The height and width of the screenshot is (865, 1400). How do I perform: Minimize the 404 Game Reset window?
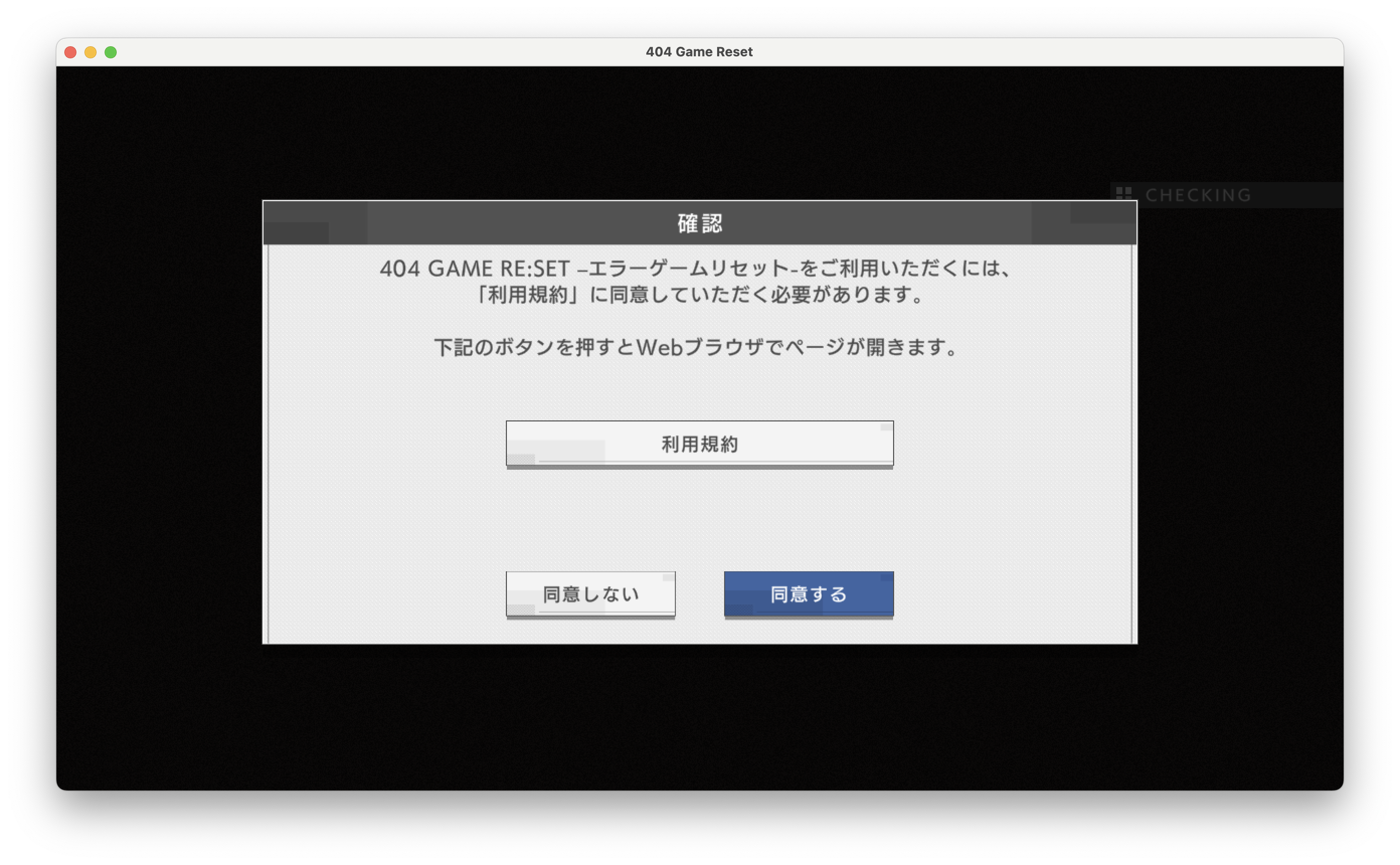91,52
